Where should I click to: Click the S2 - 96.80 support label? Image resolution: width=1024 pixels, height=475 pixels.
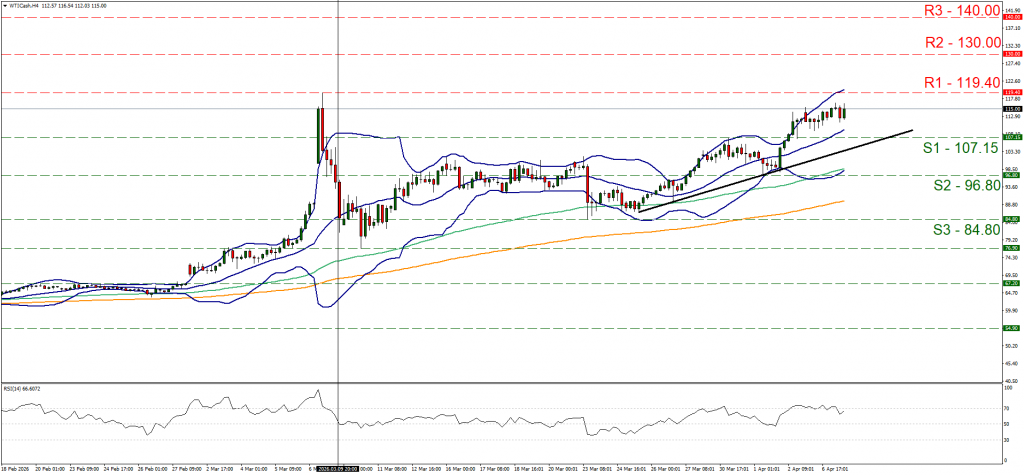[964, 185]
